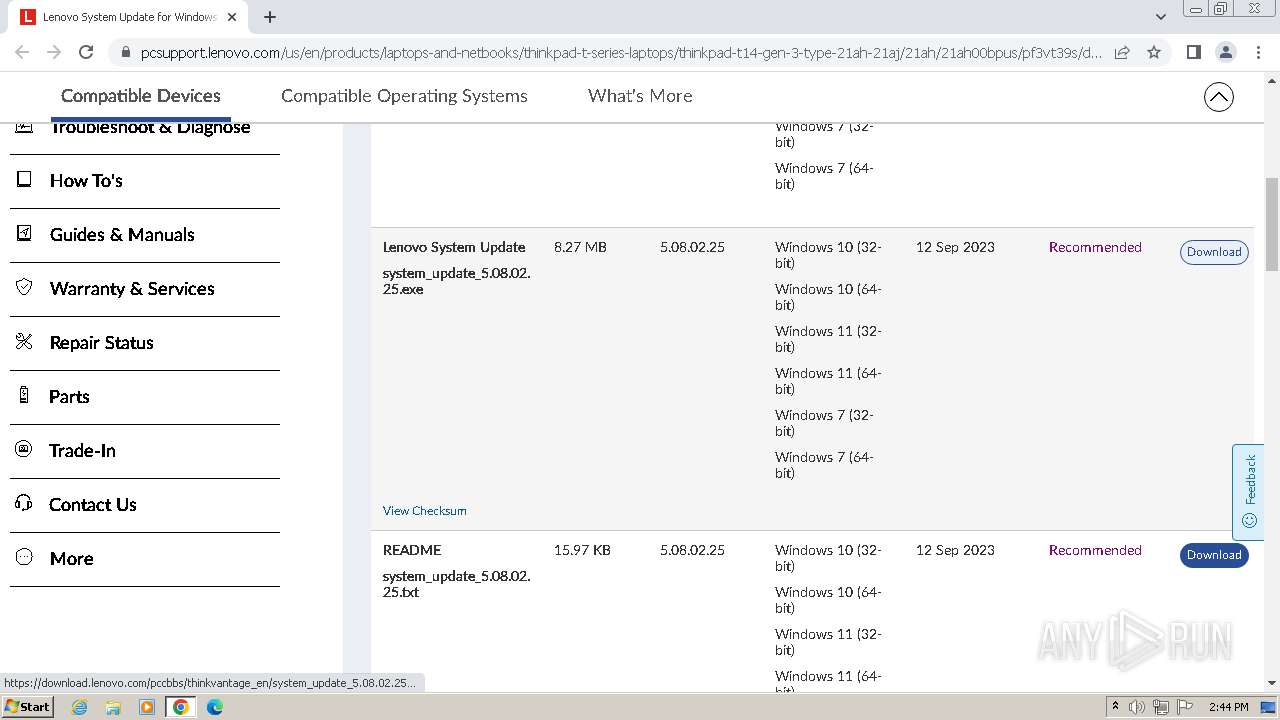Screen dimensions: 1280x720
Task: Open a new browser tab with plus
Action: point(270,17)
